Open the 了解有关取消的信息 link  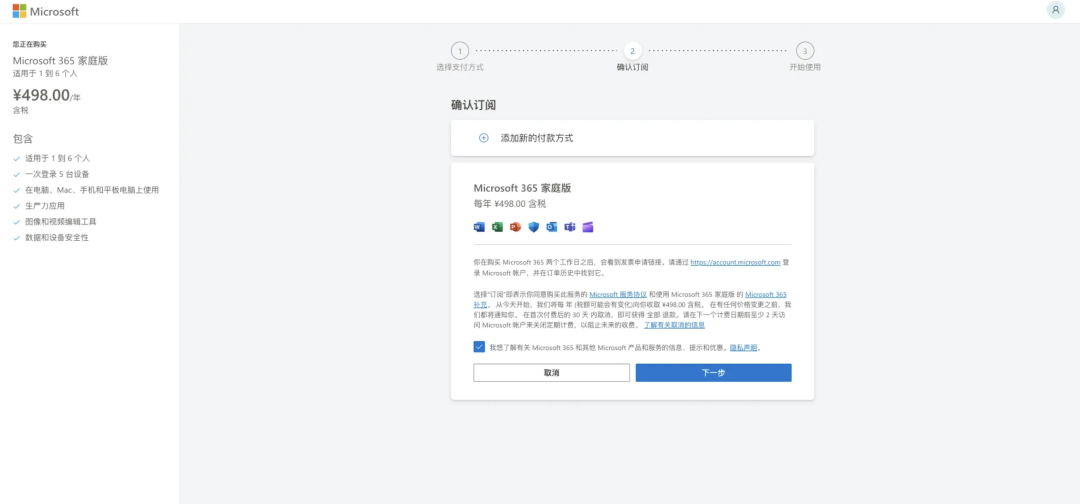674,324
